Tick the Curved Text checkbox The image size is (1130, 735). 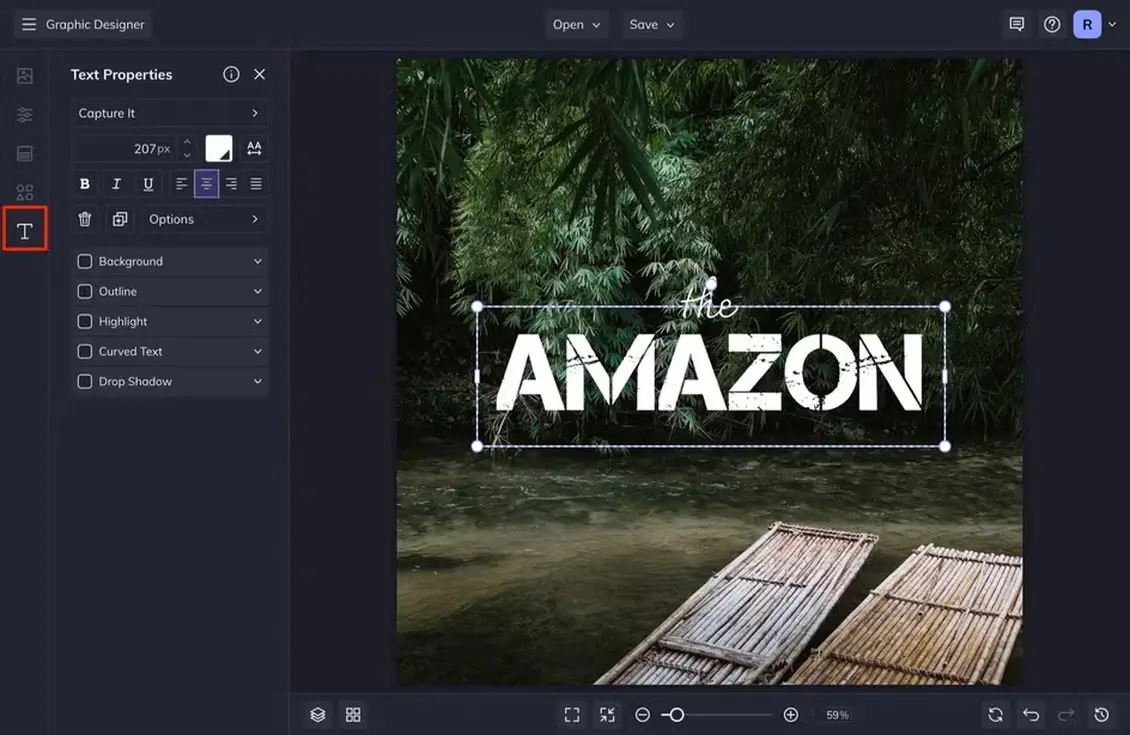(85, 352)
